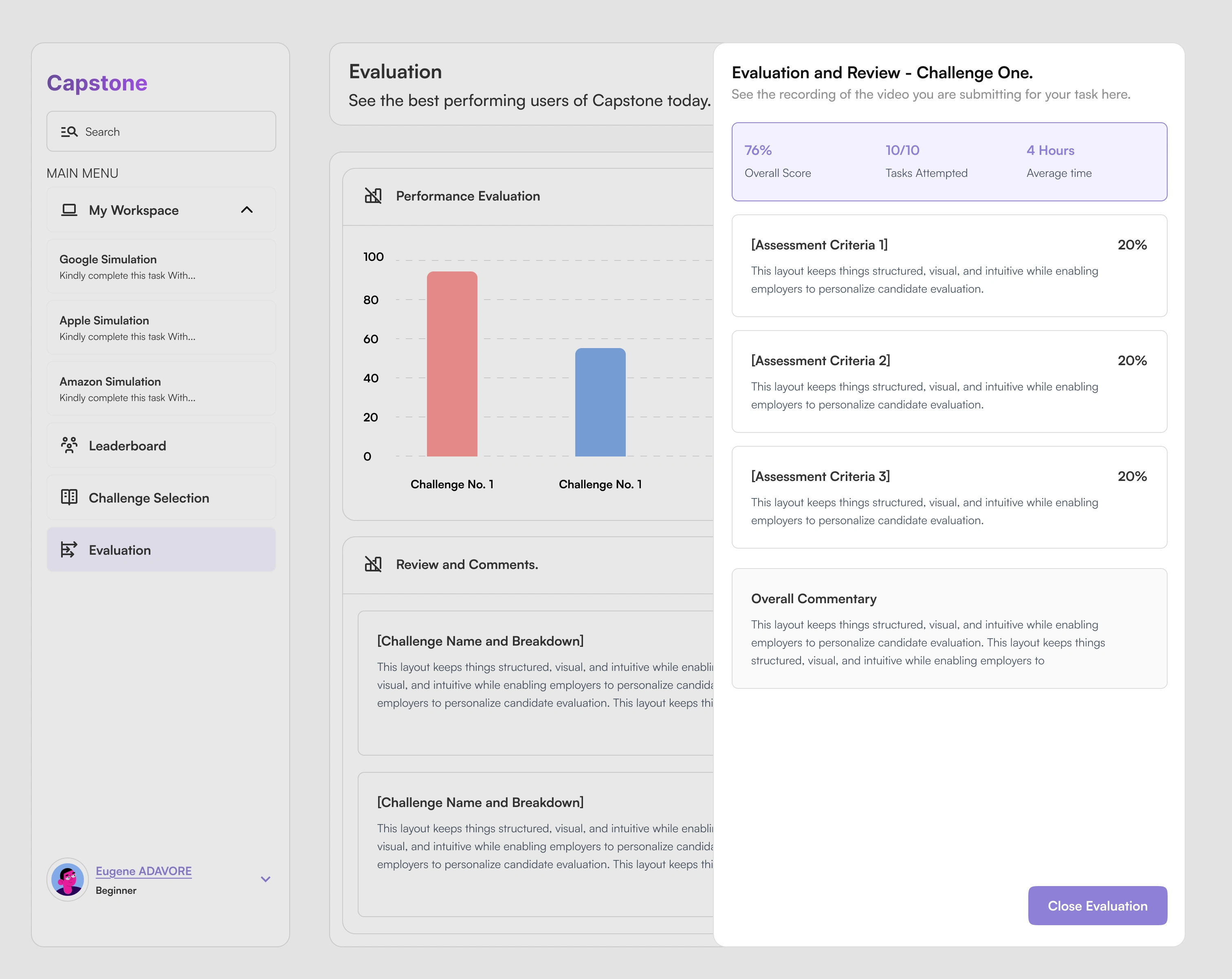Open the Evaluation menu entry
Screen dimensions: 1232x979
tap(119, 549)
